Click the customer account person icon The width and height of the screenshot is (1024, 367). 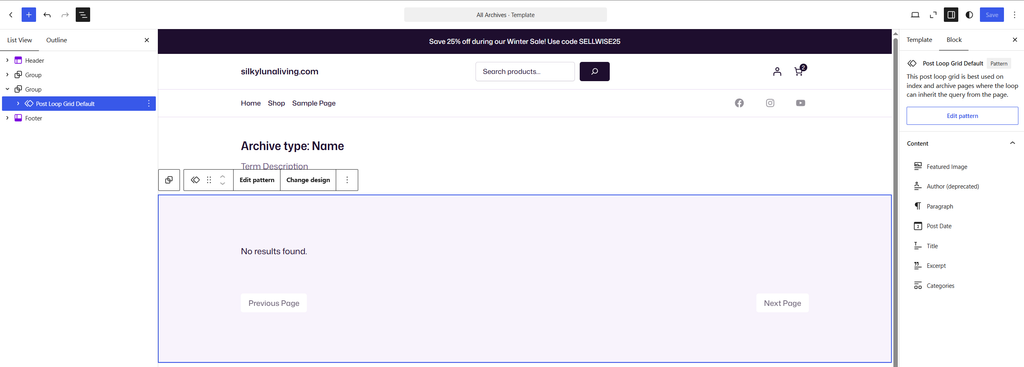[776, 72]
